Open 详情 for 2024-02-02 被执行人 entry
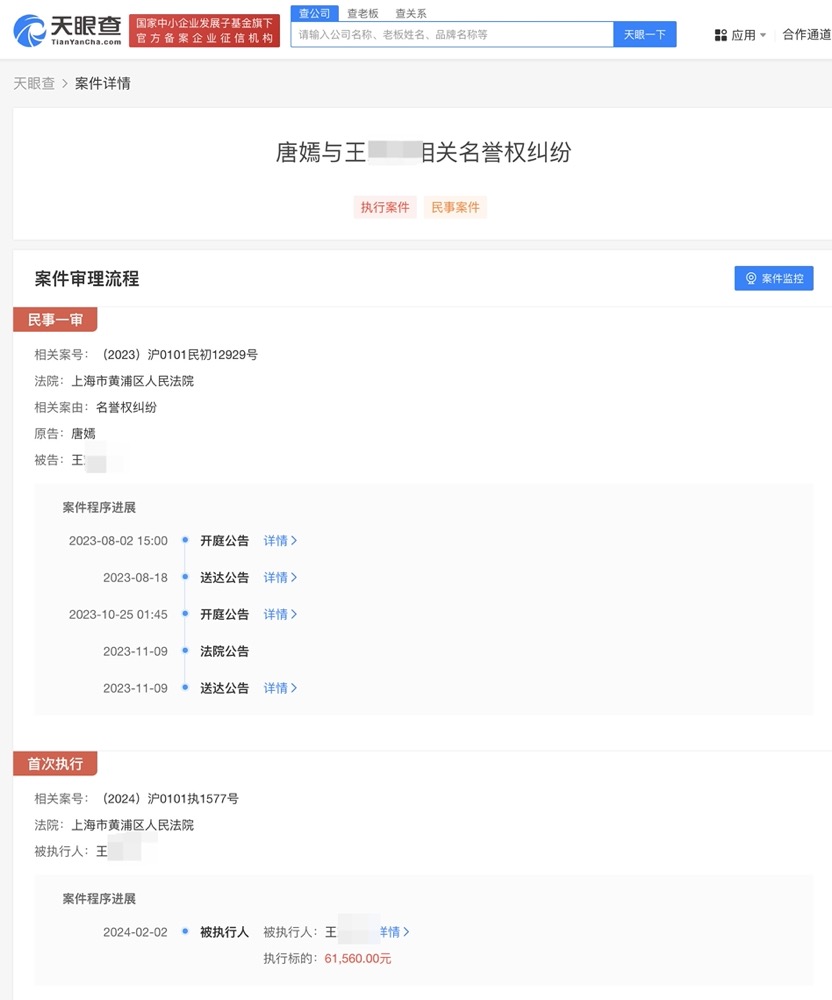832x1000 pixels. click(x=395, y=932)
